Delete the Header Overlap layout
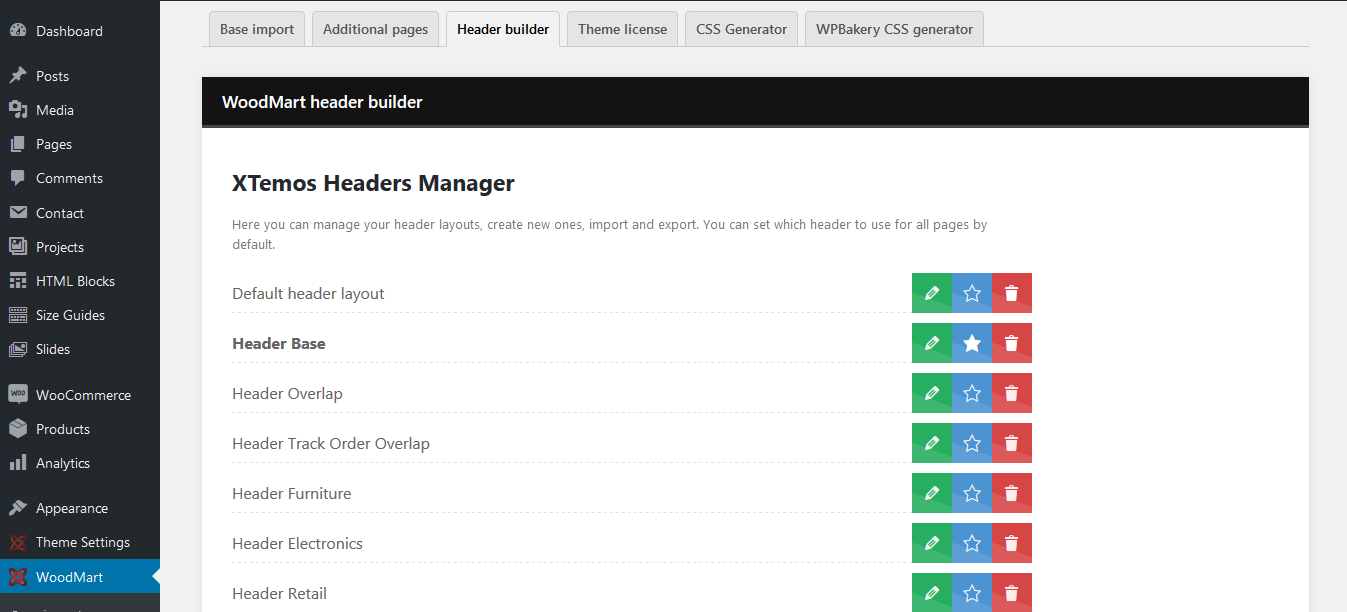Image resolution: width=1347 pixels, height=612 pixels. 1012,393
